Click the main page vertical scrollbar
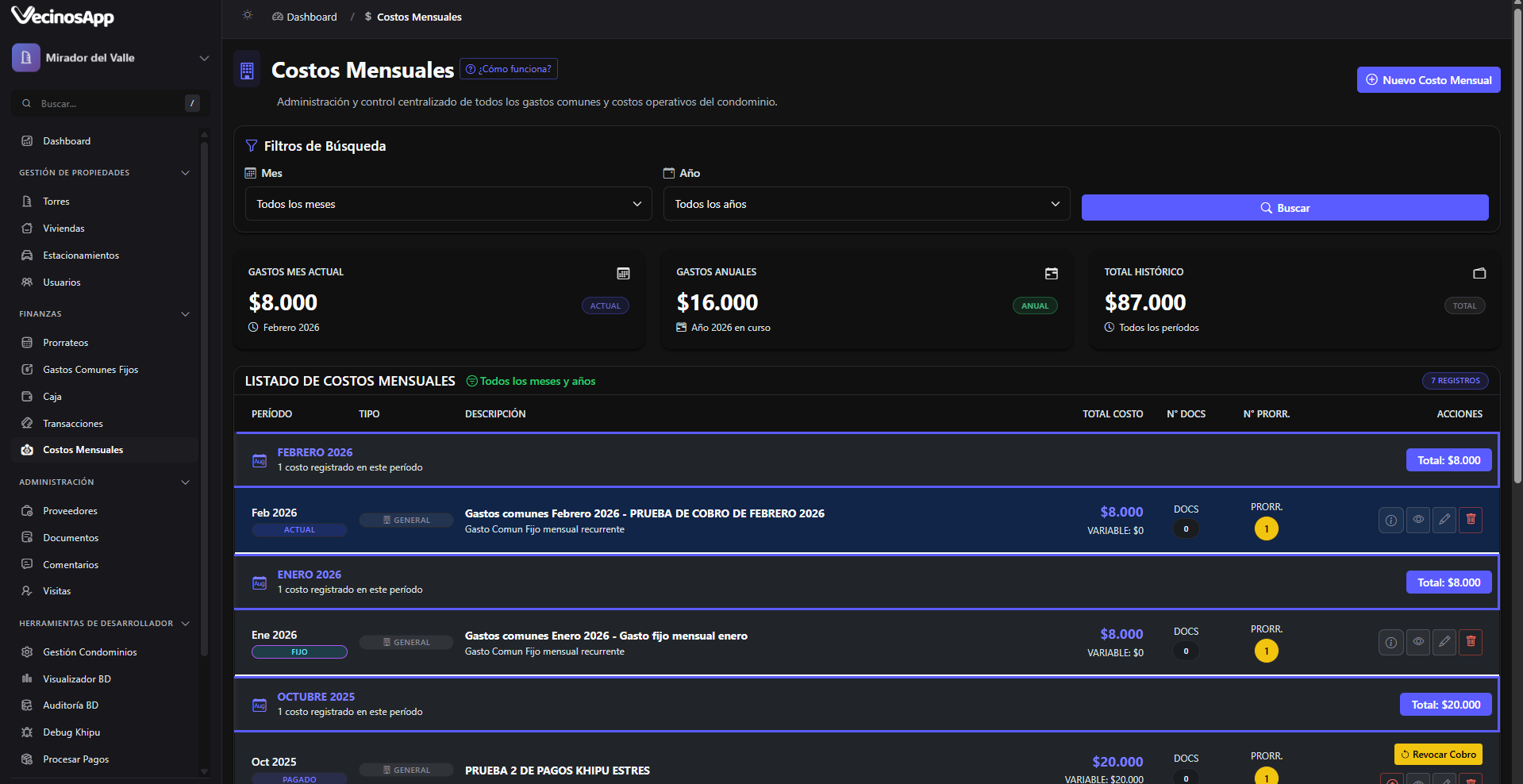Image resolution: width=1523 pixels, height=784 pixels. (x=1517, y=238)
